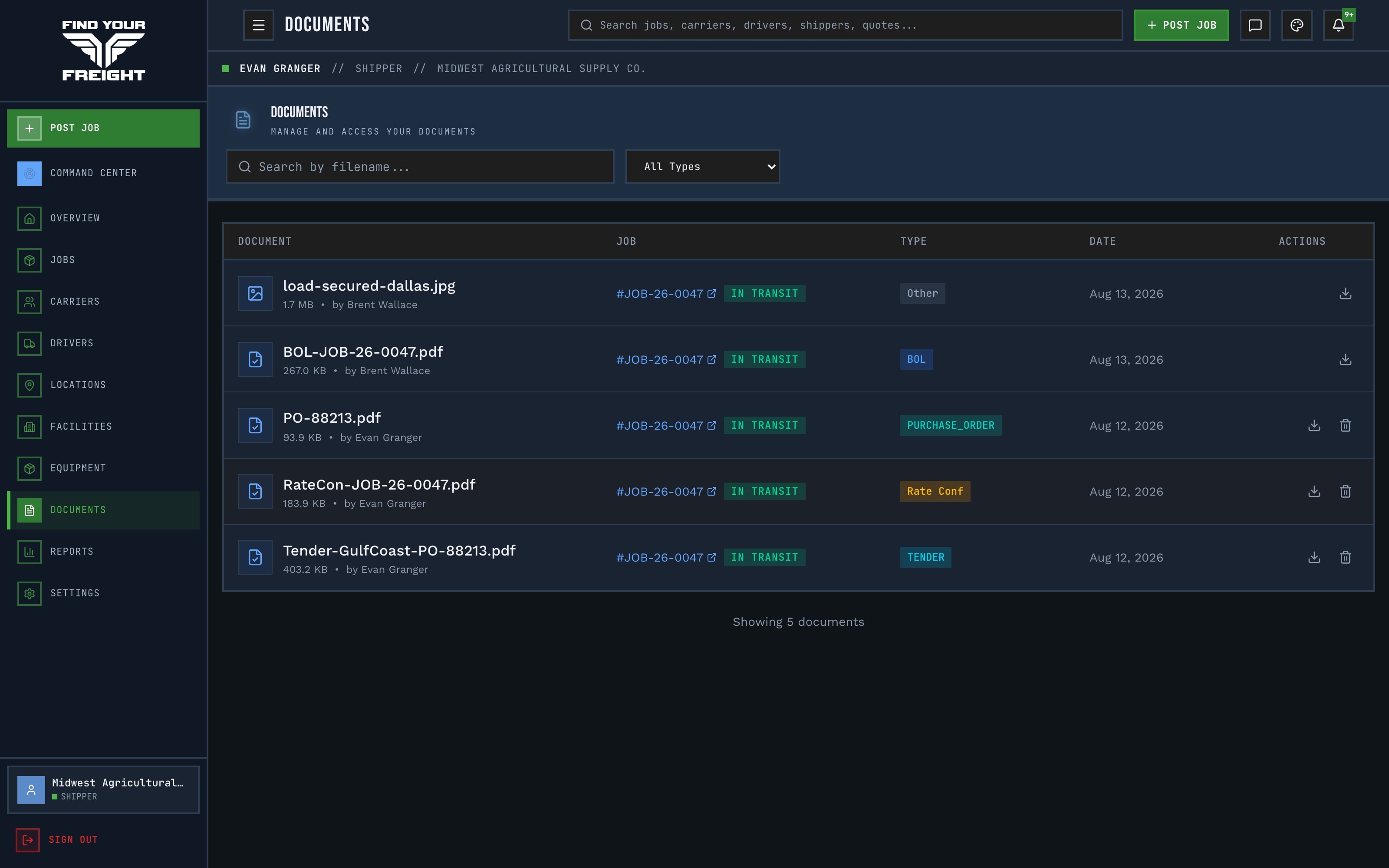Viewport: 1389px width, 868px height.
Task: Open the theme palette icon
Action: tap(1297, 25)
